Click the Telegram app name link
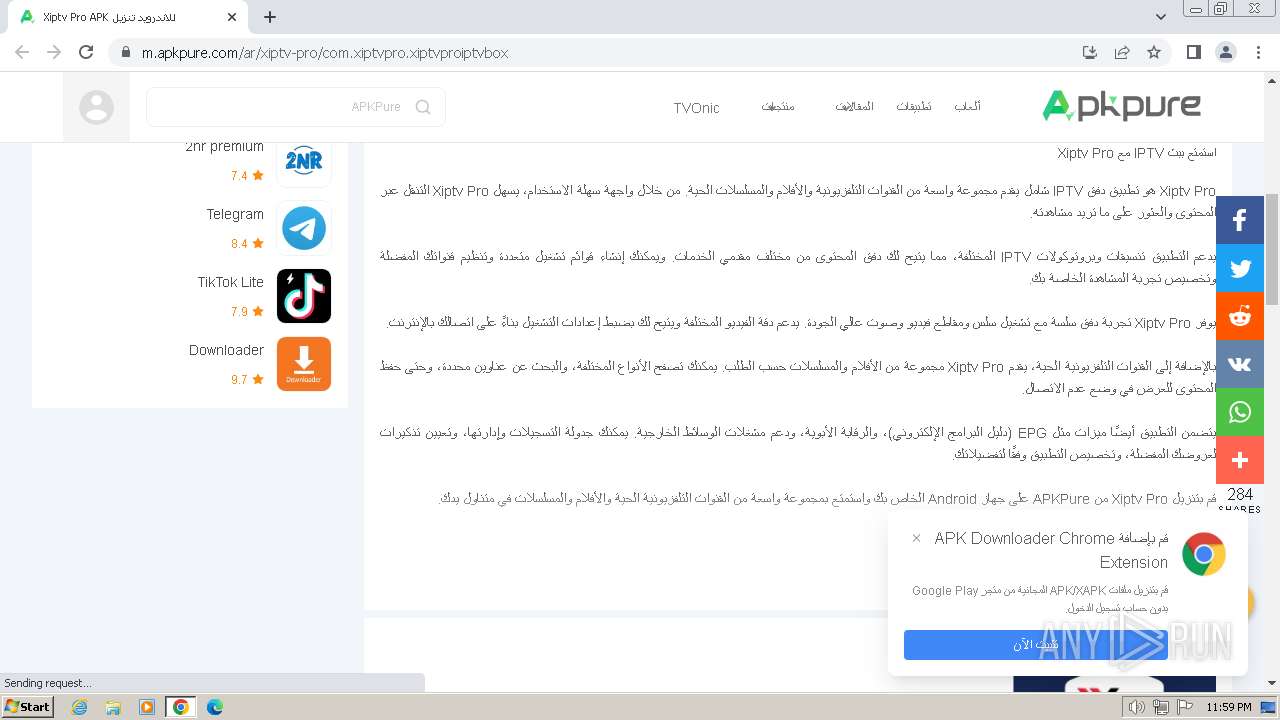This screenshot has height=720, width=1280. tap(235, 214)
